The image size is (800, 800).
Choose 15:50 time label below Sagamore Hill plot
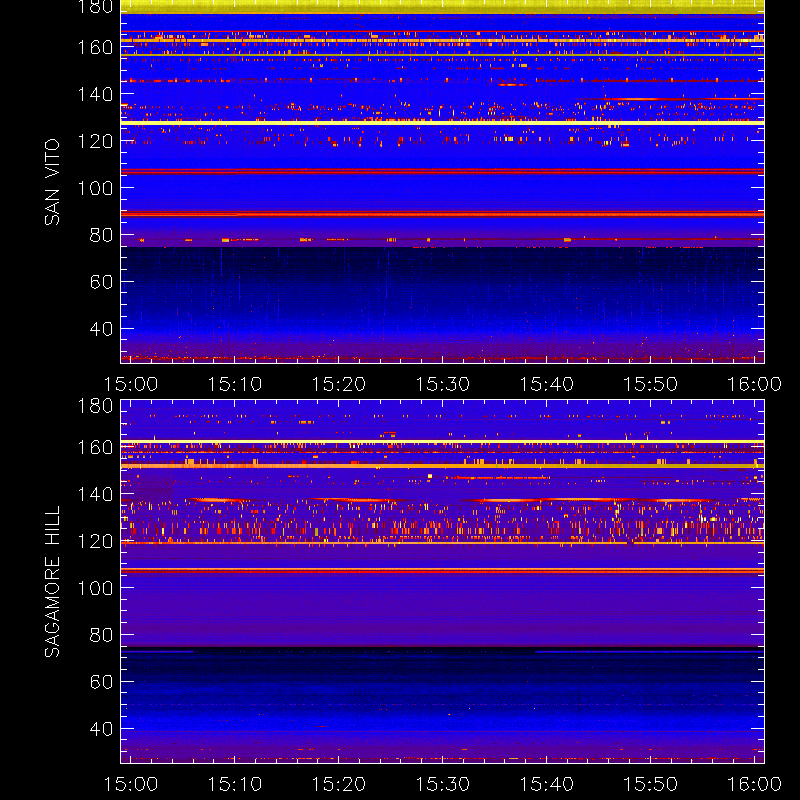651,784
